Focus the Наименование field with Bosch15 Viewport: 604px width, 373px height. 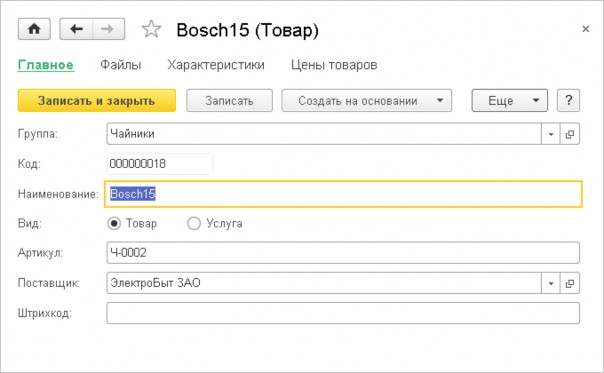coord(343,194)
